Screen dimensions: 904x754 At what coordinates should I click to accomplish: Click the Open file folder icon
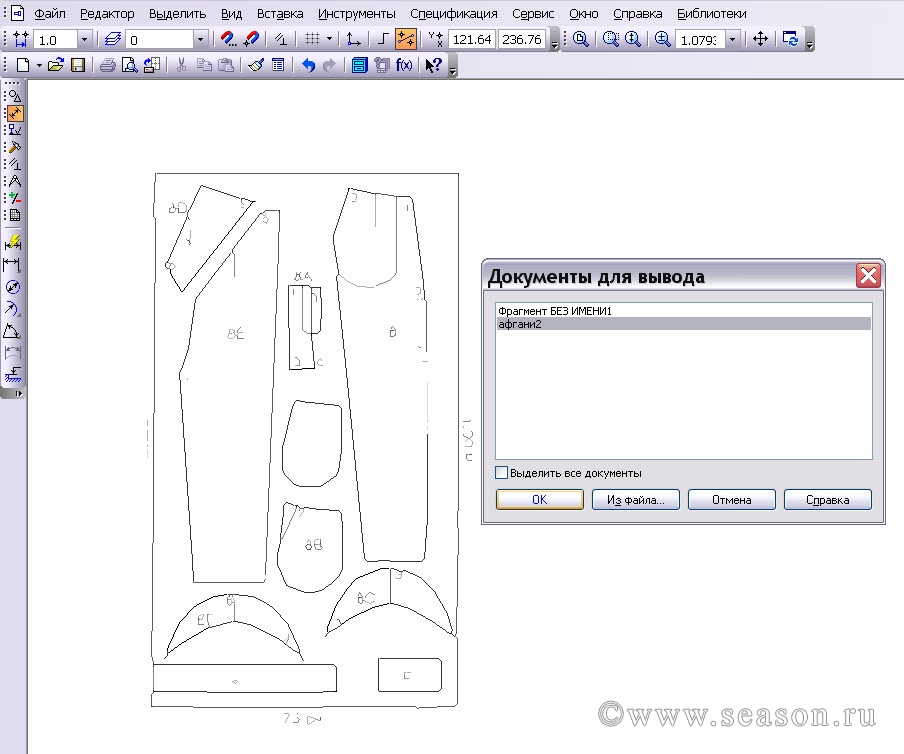[56, 66]
